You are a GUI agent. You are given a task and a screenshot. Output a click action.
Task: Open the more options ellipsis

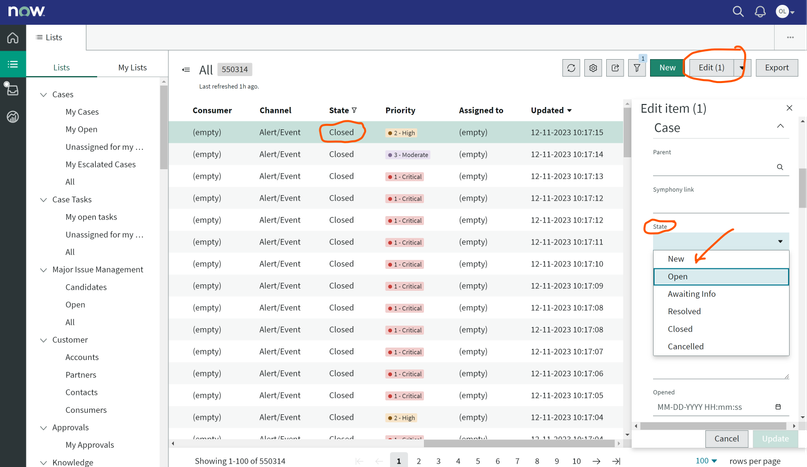[x=791, y=38]
